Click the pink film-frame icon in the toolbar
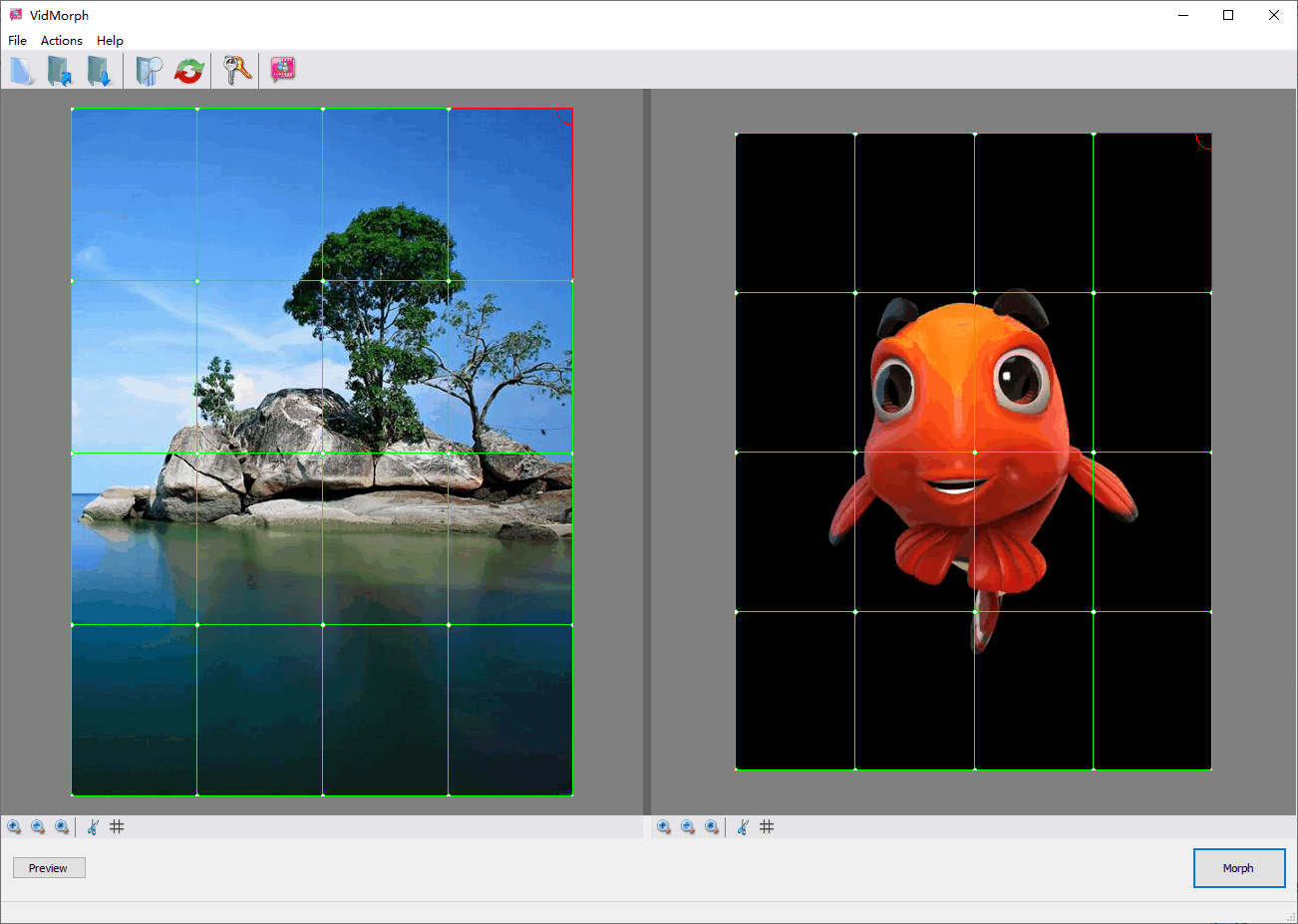Viewport: 1298px width, 924px height. (x=283, y=71)
